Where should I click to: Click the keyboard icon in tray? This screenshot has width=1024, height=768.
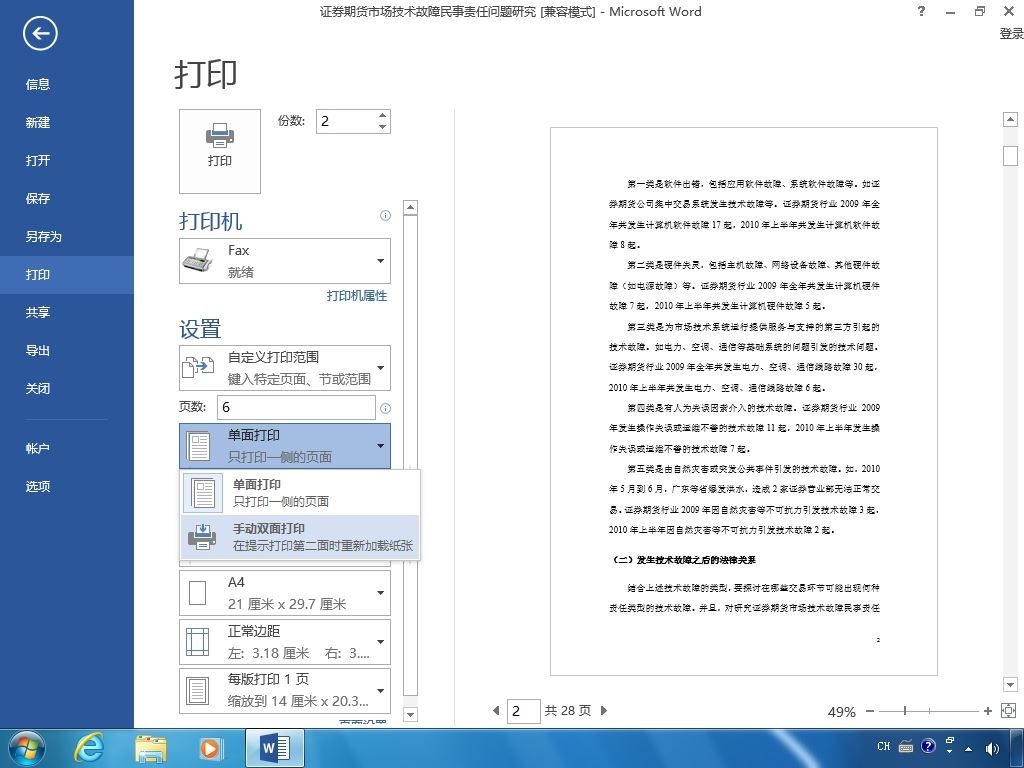[906, 746]
